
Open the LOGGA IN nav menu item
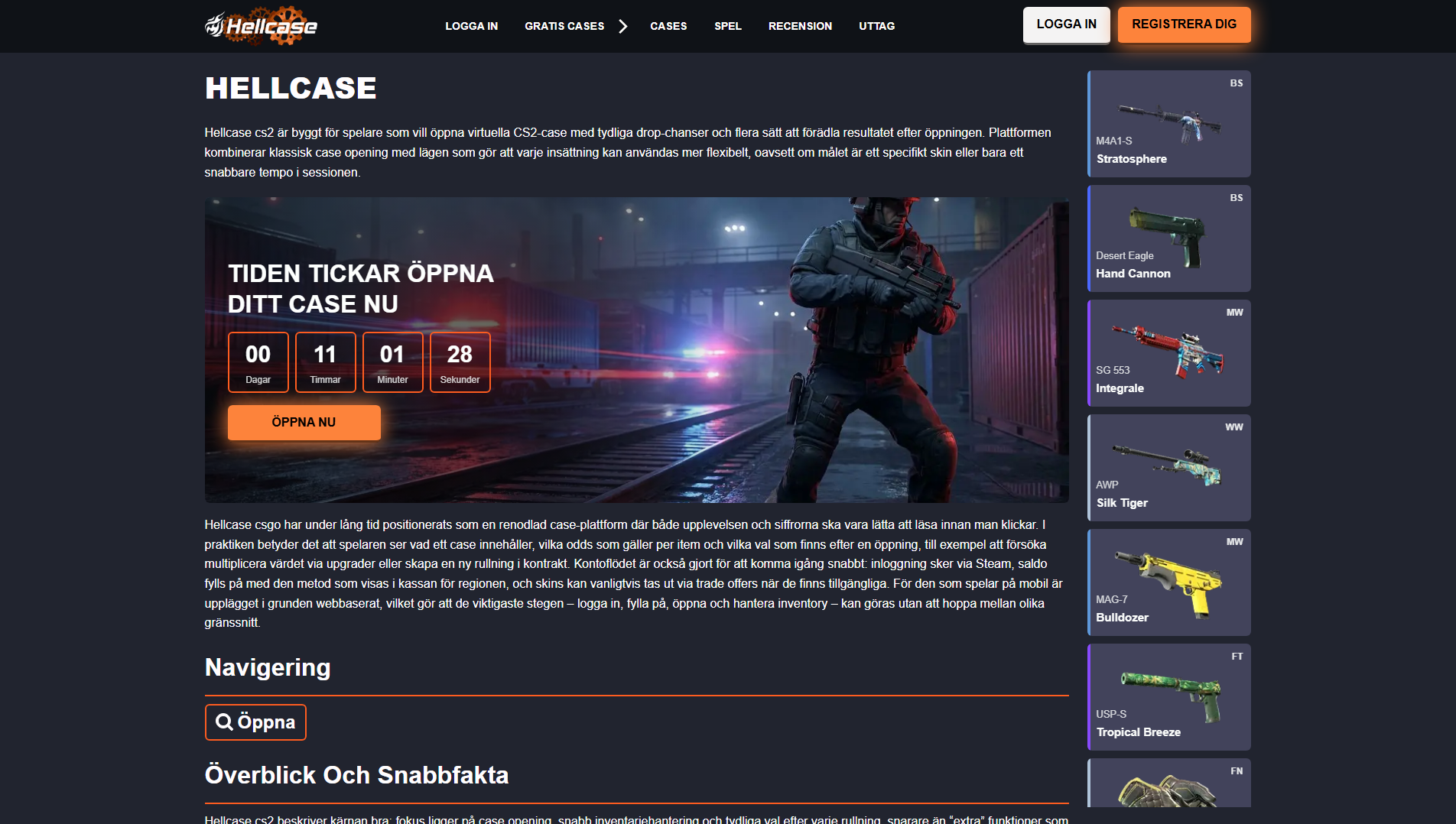[471, 26]
